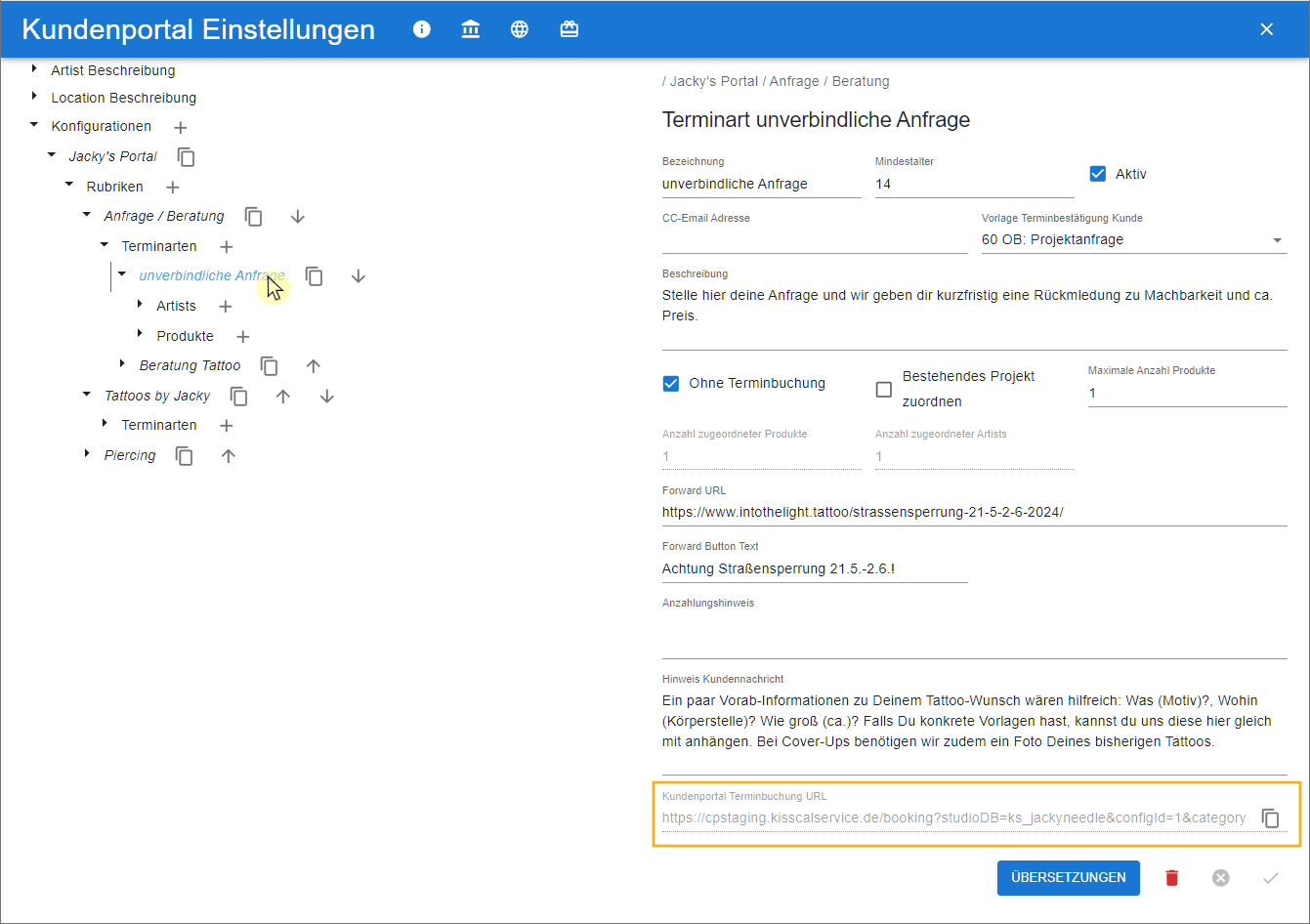The image size is (1310, 924).
Task: Collapse Jacky's Portal node
Action: point(52,155)
